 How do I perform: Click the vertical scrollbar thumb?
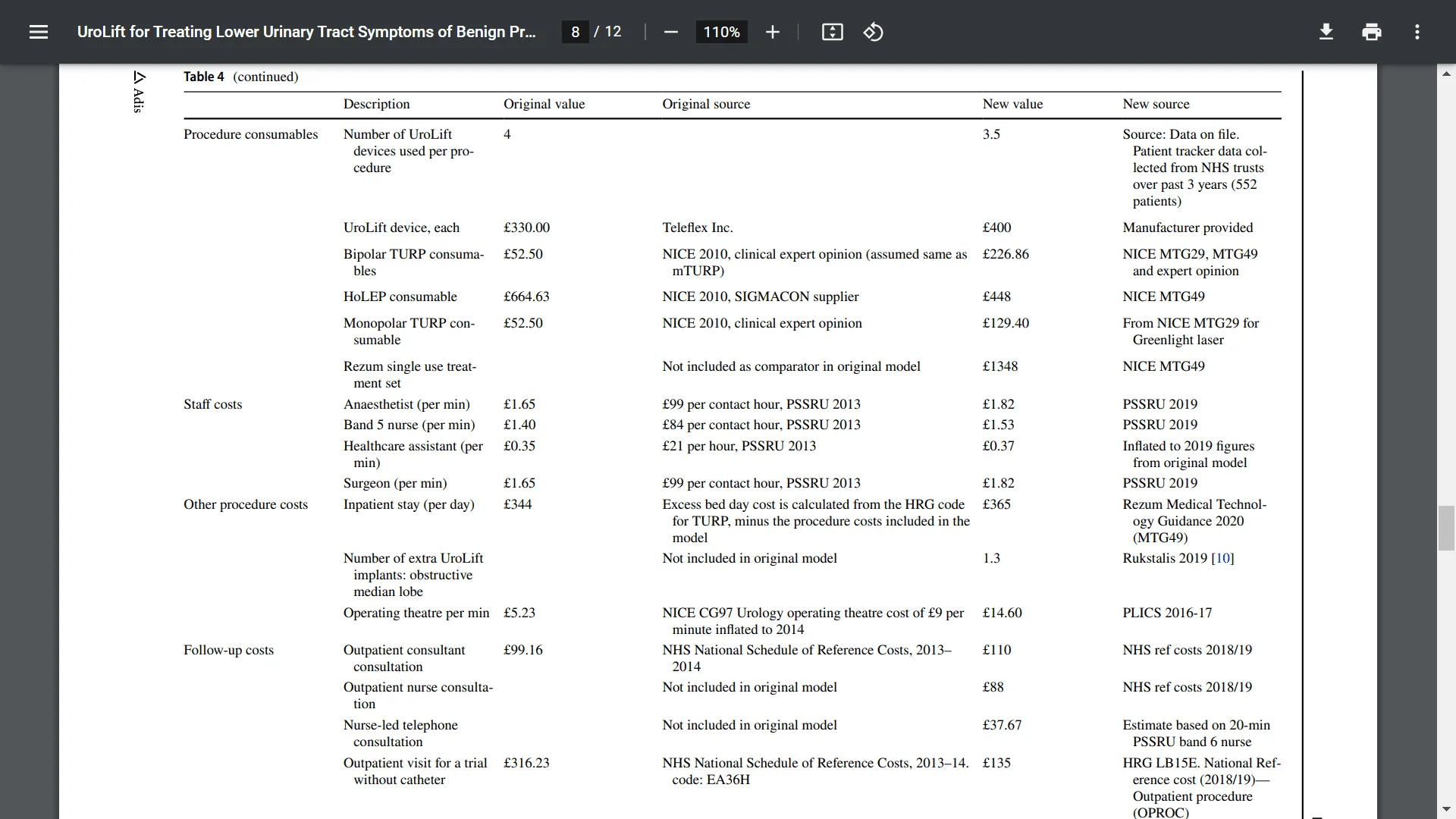[1446, 528]
